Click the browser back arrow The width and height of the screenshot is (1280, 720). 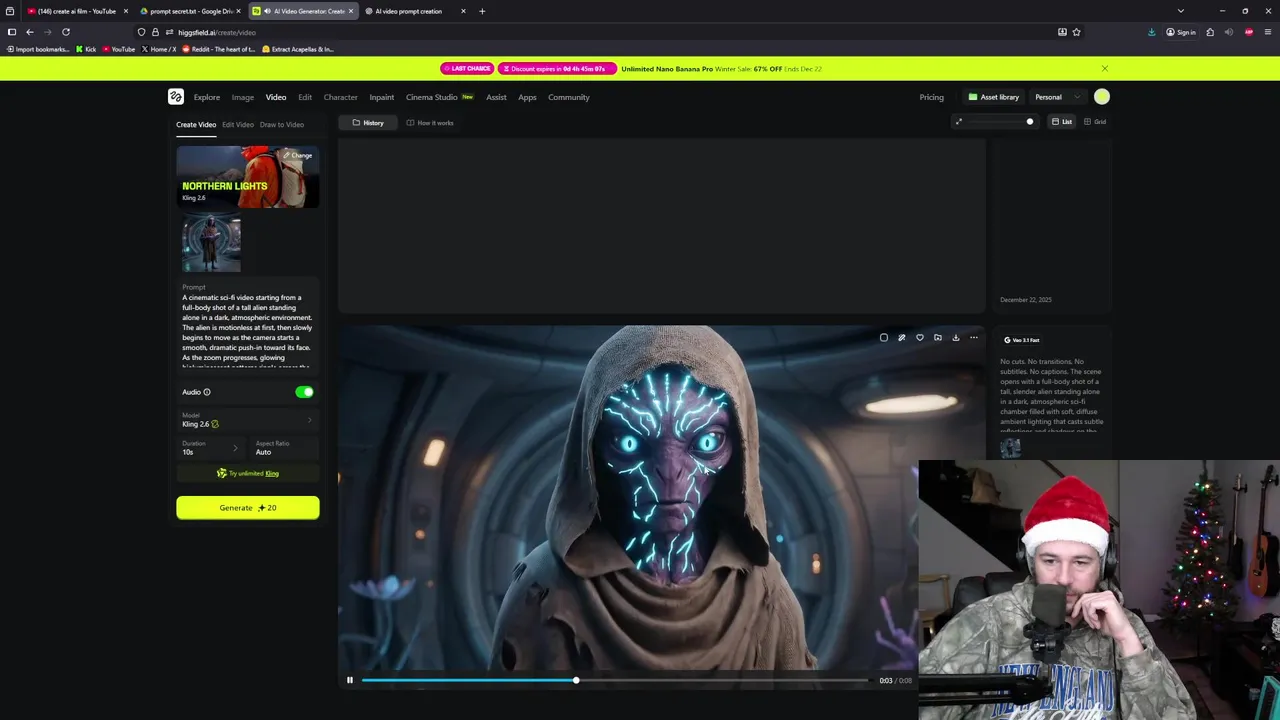coord(29,32)
